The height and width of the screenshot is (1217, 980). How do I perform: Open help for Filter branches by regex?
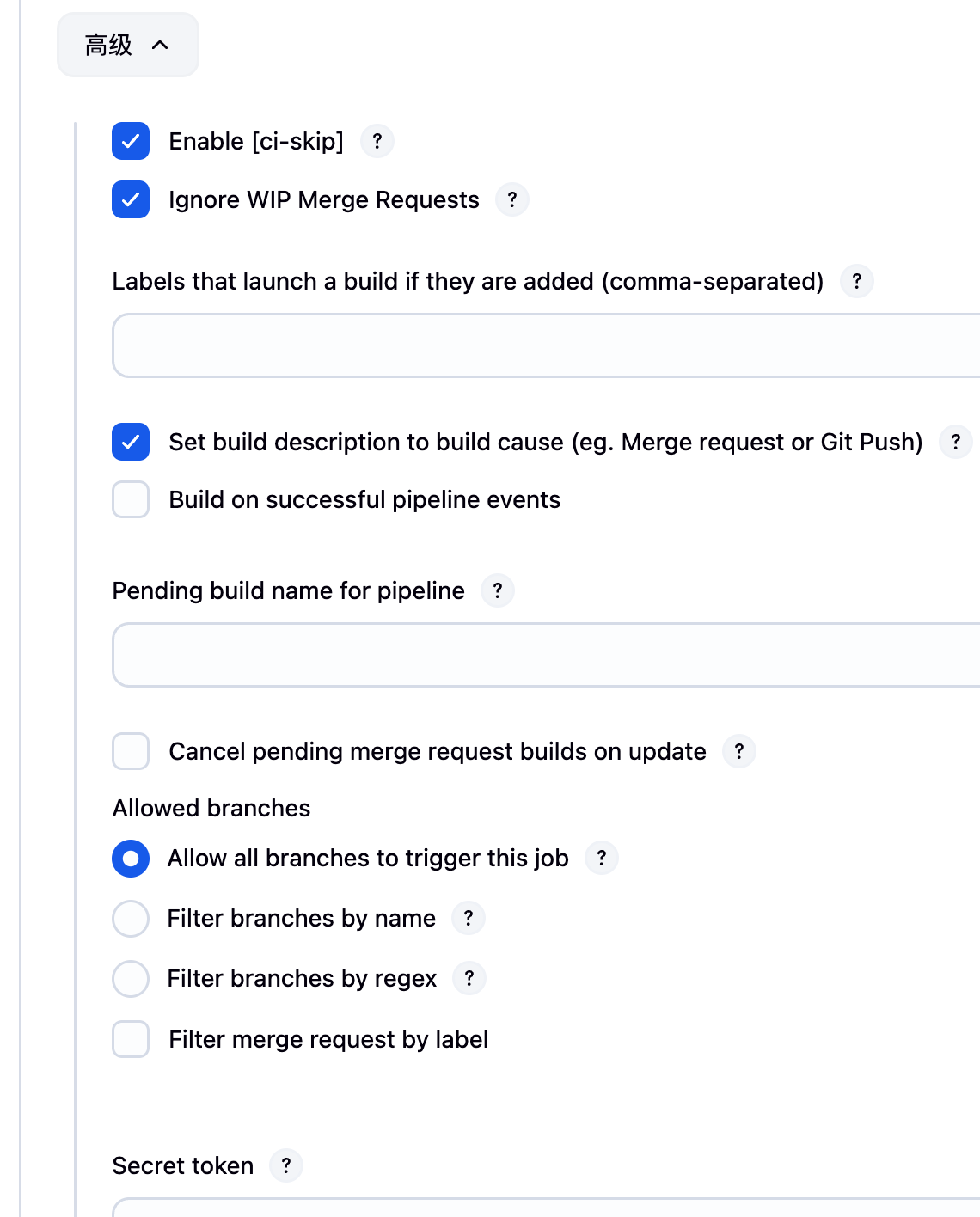coord(469,978)
